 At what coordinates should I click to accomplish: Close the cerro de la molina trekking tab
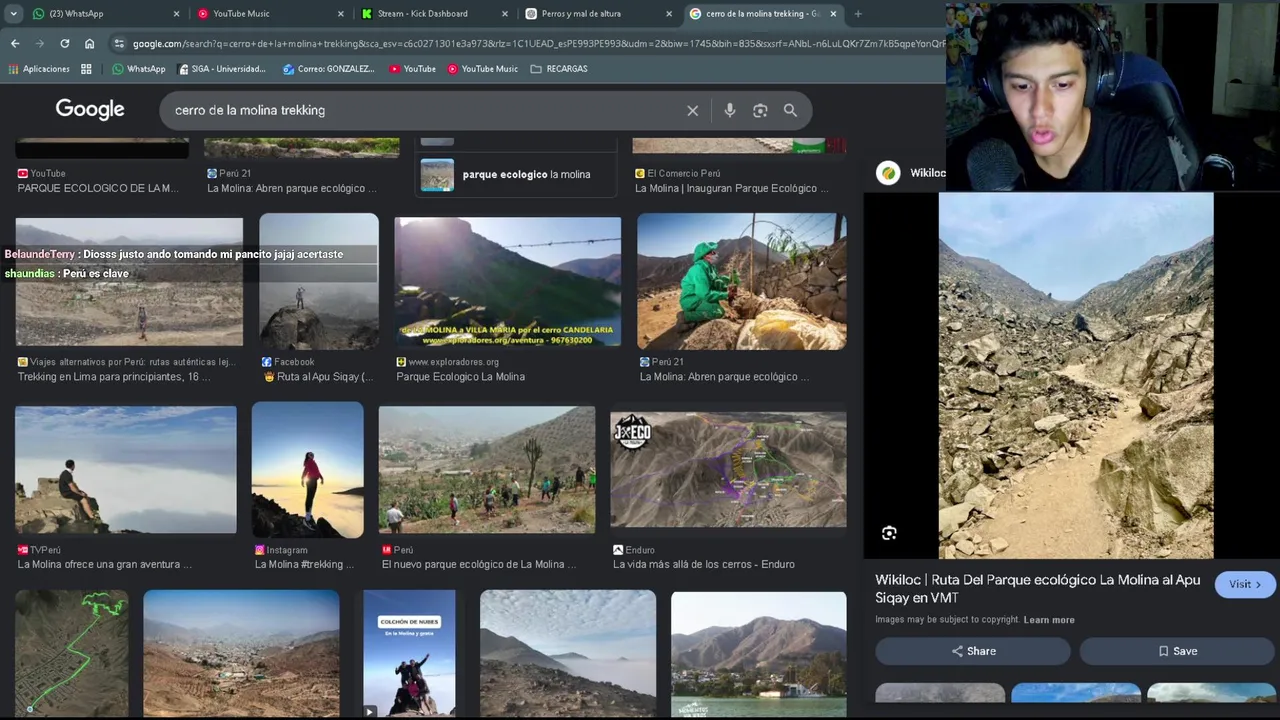833,14
